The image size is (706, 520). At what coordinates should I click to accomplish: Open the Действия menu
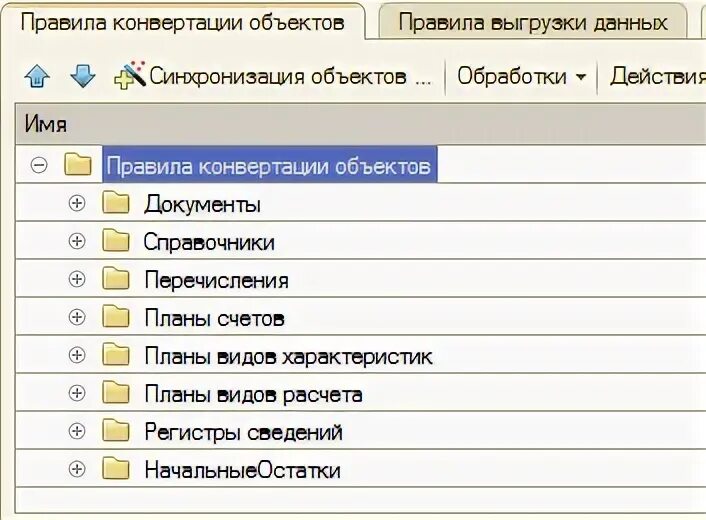[x=658, y=76]
